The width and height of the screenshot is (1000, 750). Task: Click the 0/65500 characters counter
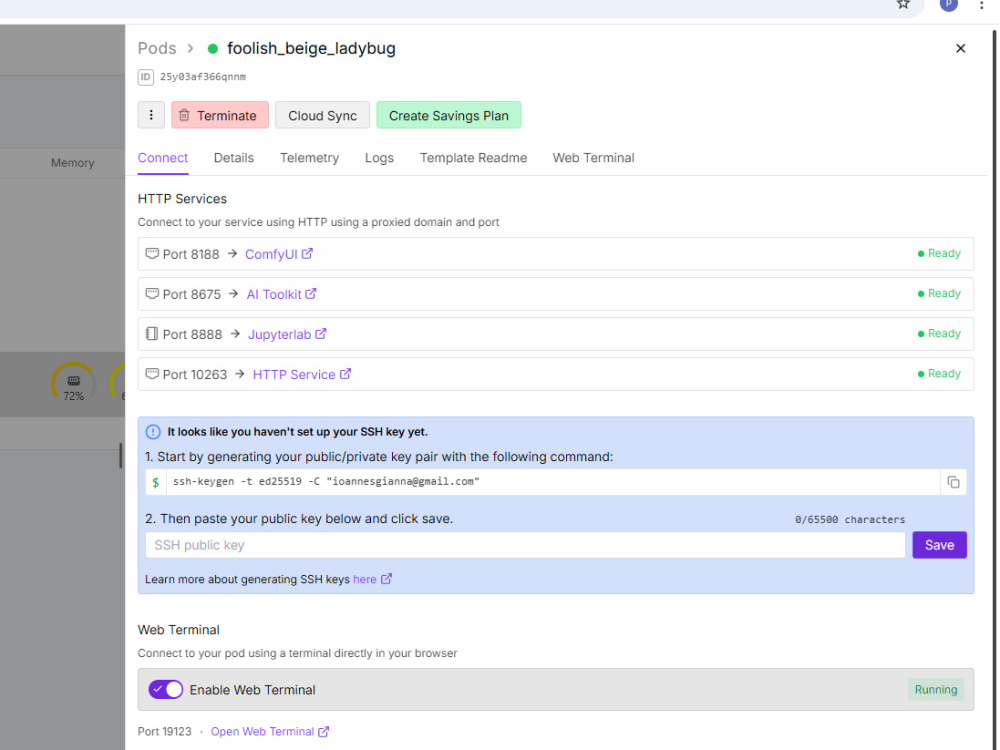849,520
